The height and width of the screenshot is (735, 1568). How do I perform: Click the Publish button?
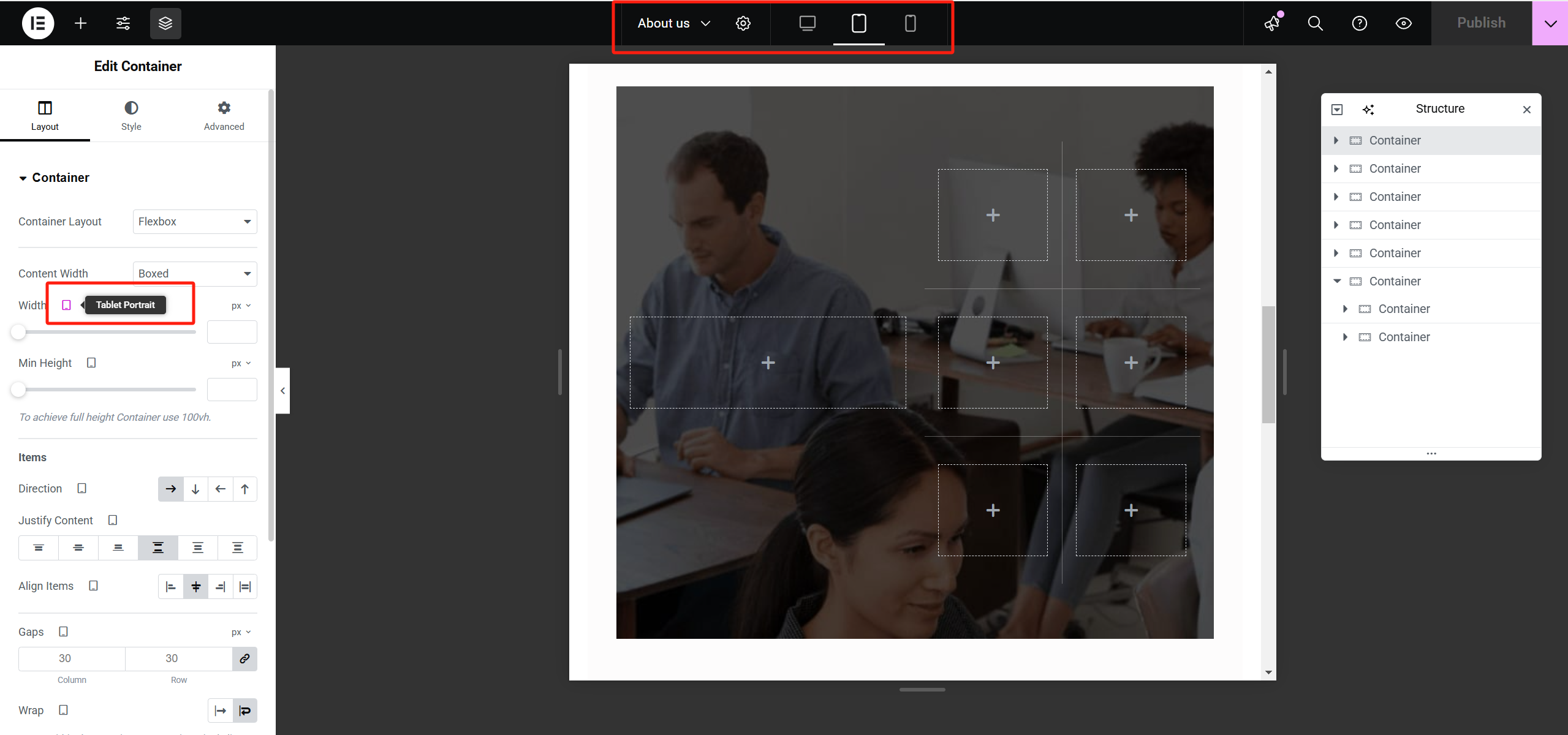click(x=1481, y=23)
